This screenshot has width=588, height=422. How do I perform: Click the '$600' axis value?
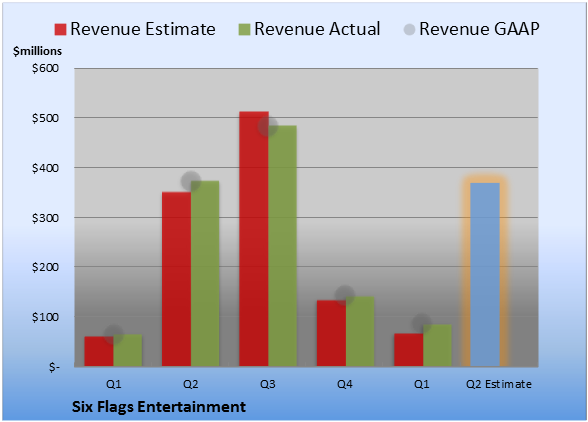[x=45, y=68]
